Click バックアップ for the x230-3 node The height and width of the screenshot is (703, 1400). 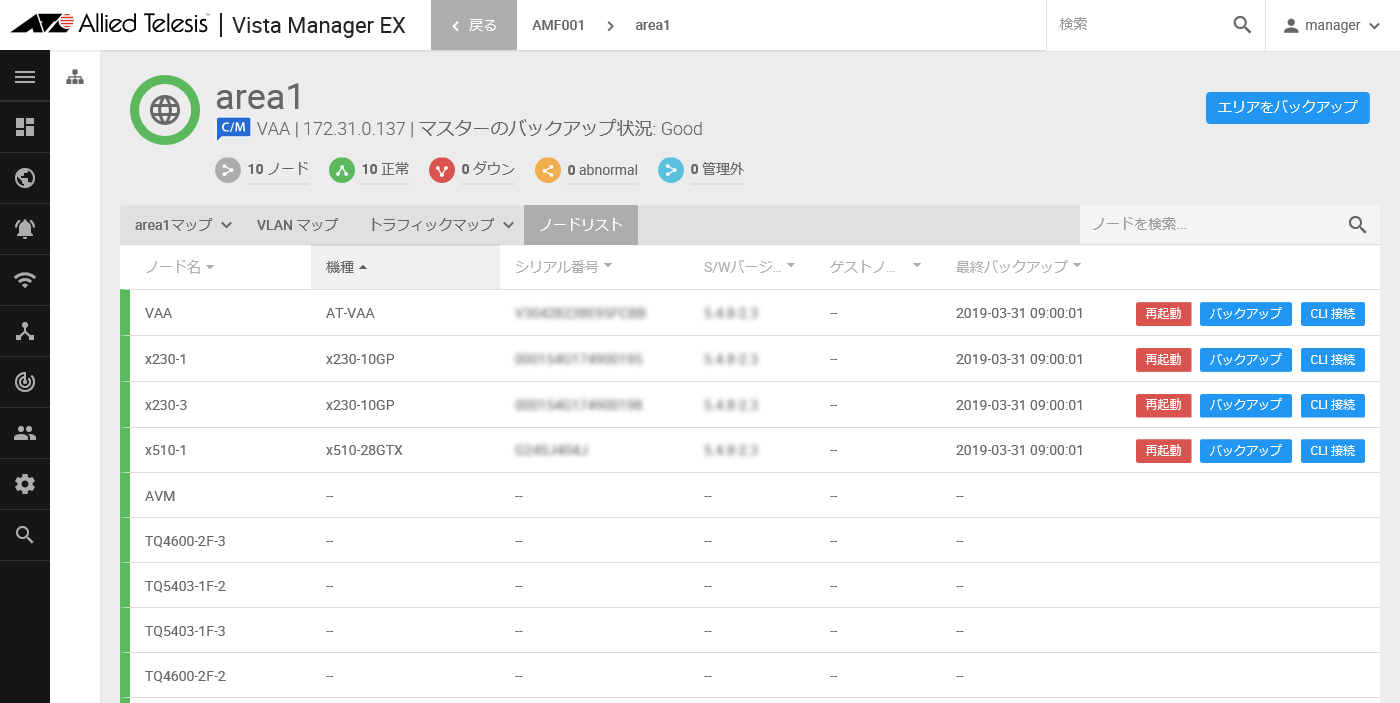coord(1246,405)
